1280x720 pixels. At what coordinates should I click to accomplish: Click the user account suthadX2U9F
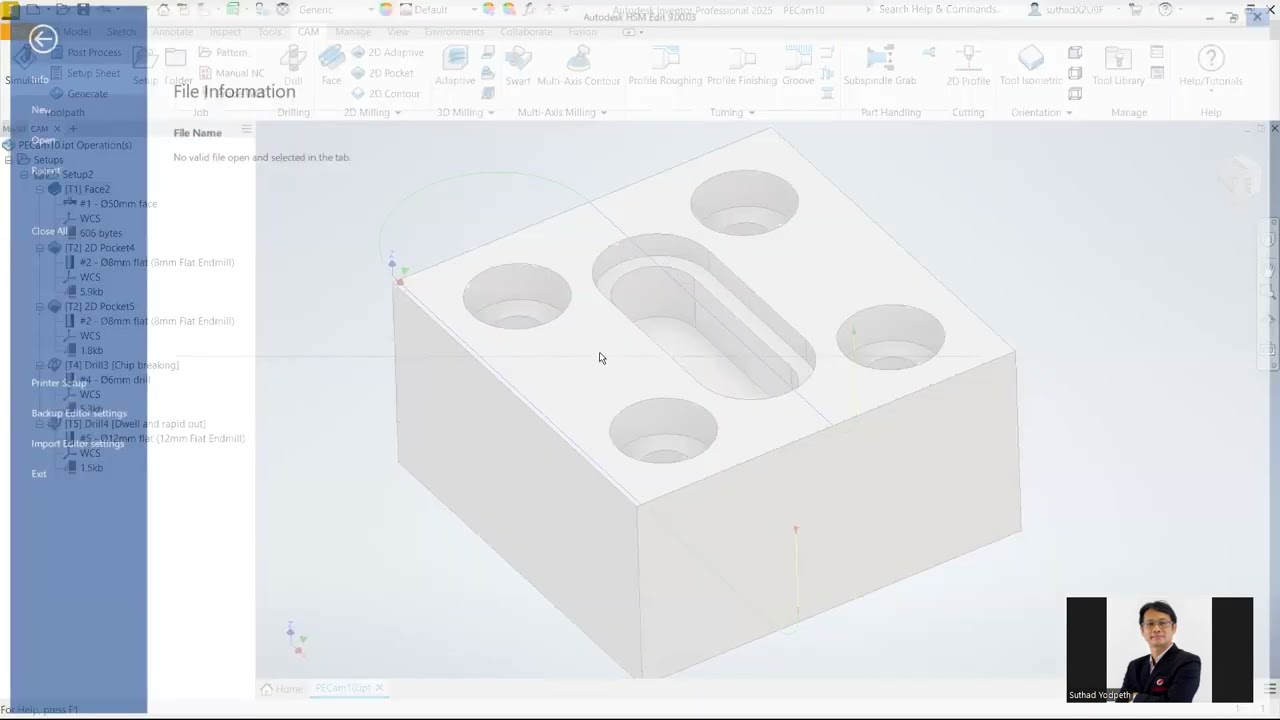pos(1068,10)
